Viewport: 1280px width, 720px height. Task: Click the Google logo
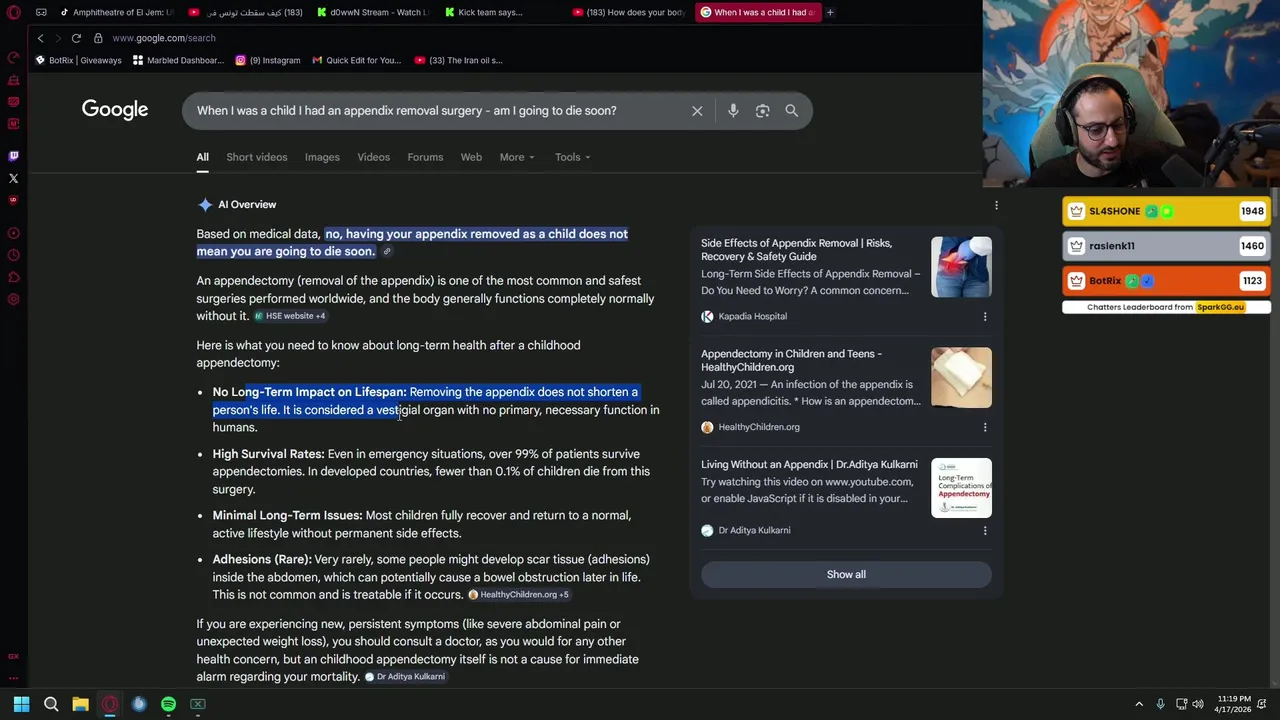(115, 110)
